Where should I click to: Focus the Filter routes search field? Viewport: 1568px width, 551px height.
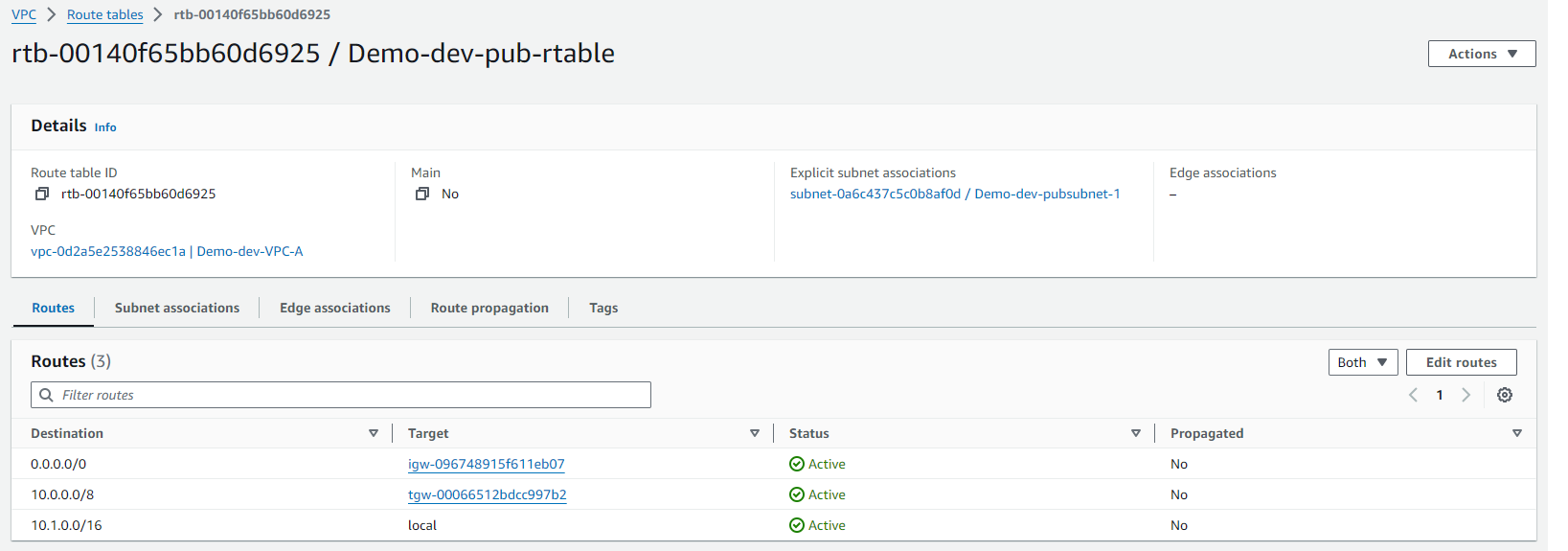click(341, 395)
